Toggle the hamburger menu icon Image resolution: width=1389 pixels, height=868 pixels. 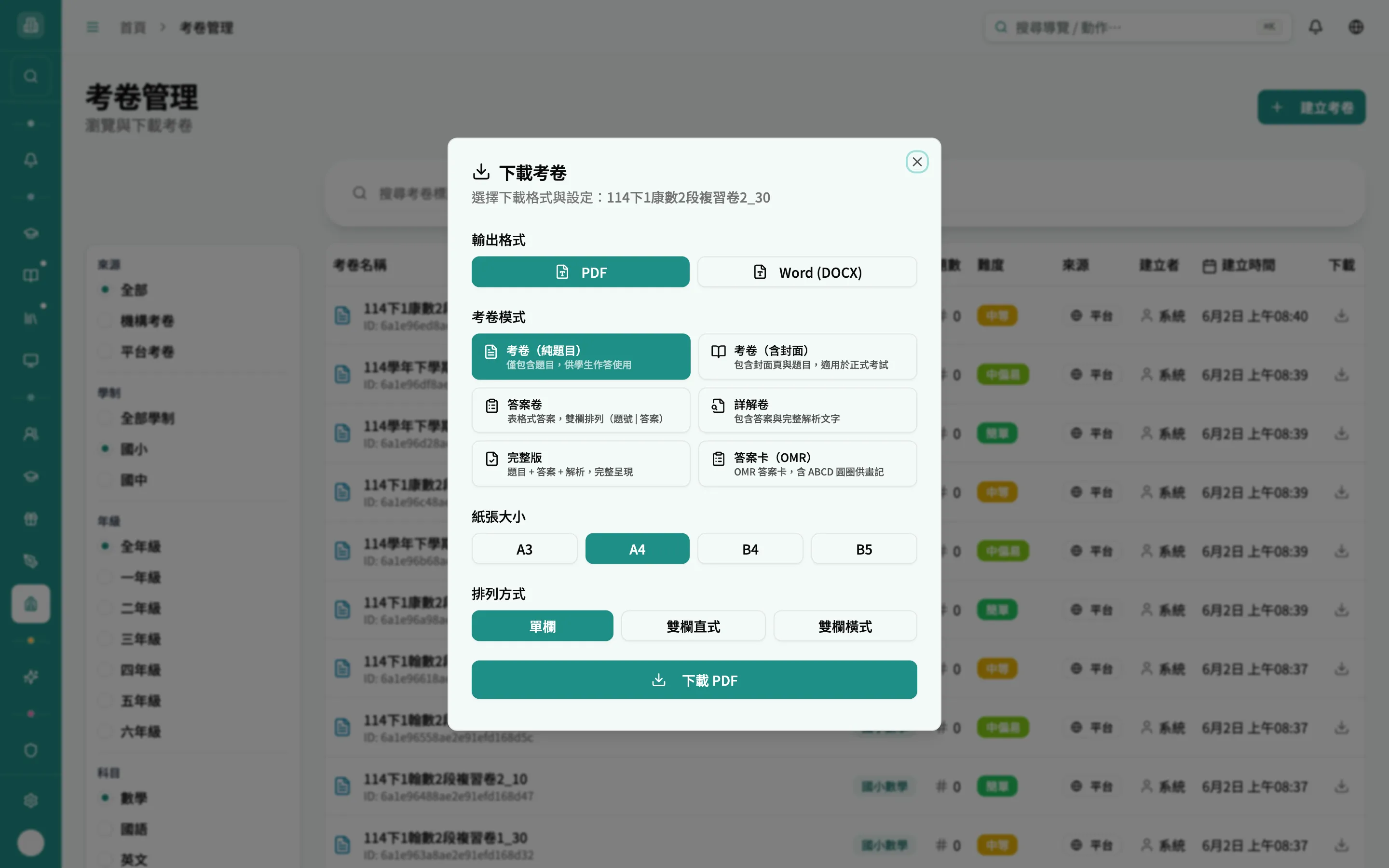93,27
